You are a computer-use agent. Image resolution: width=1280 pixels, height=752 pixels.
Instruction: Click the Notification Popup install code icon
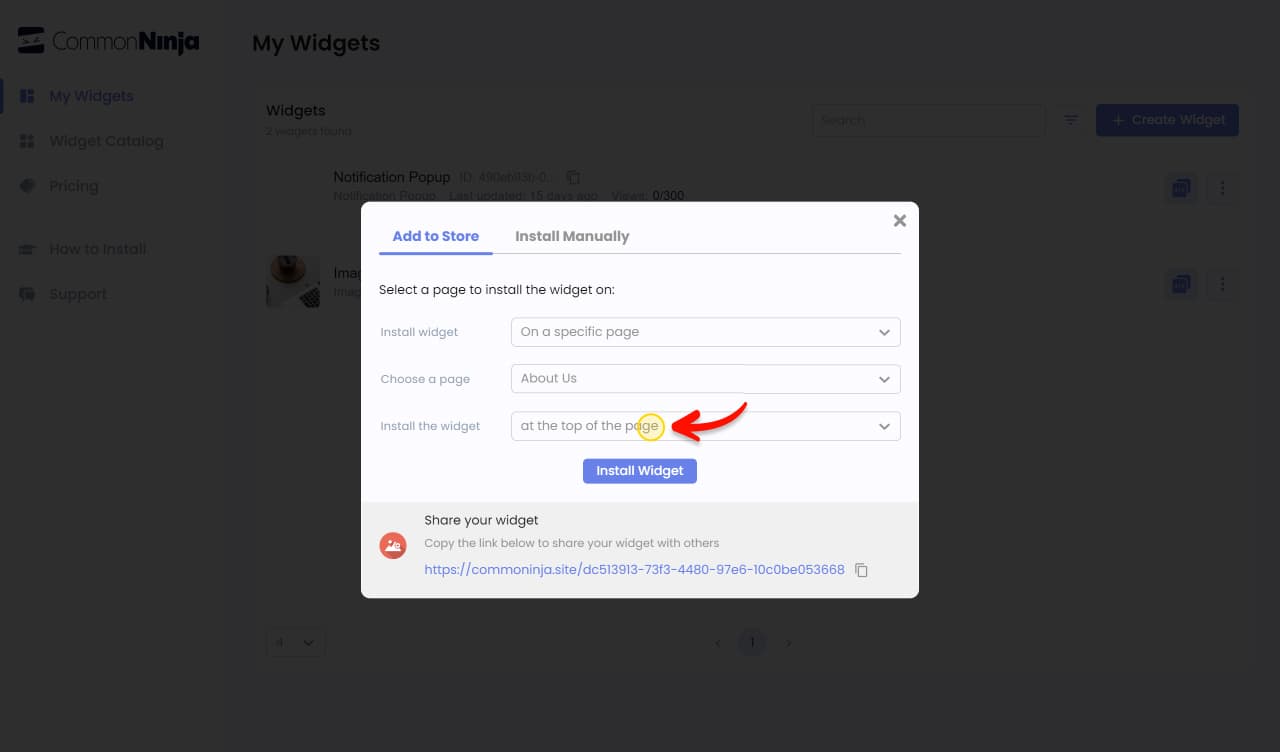click(1181, 188)
